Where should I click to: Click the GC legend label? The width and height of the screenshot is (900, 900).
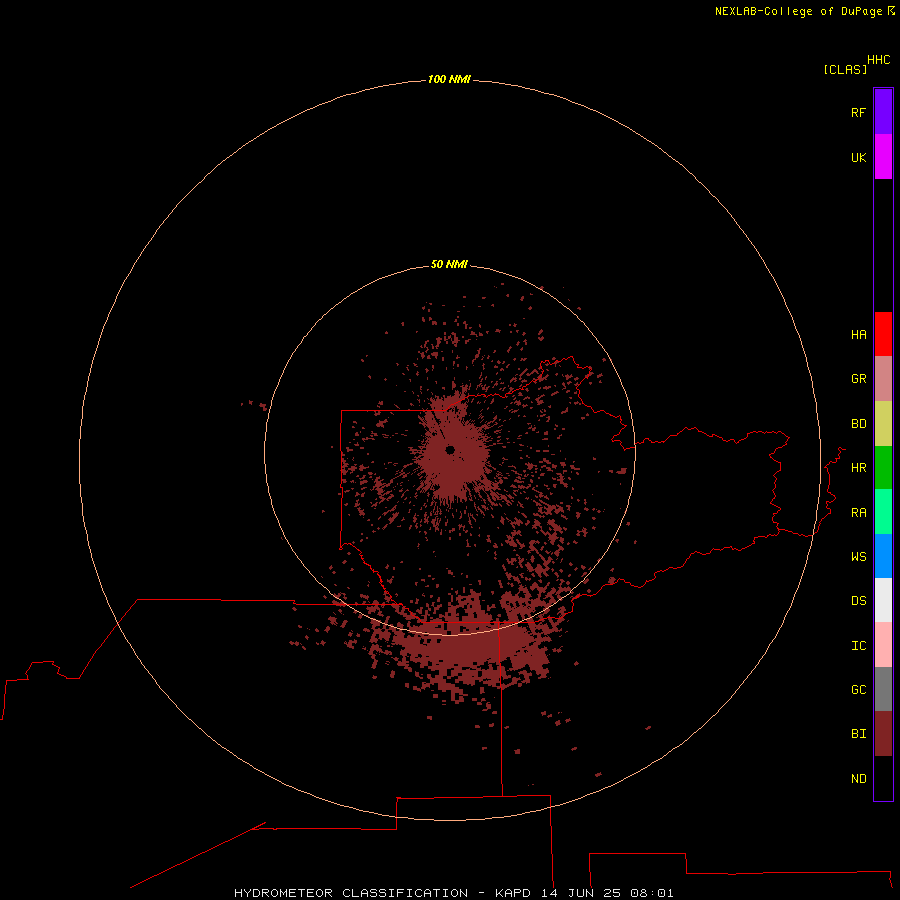click(x=859, y=689)
